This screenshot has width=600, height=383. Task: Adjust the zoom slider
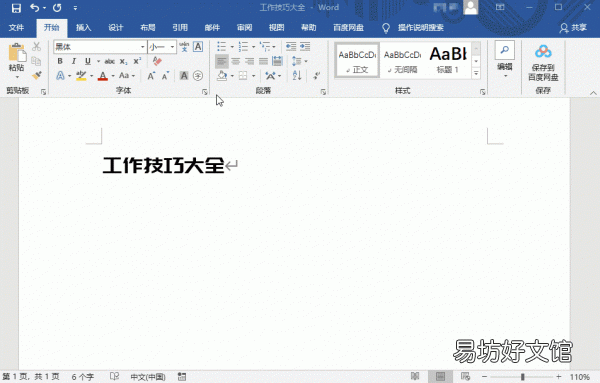[x=522, y=377]
